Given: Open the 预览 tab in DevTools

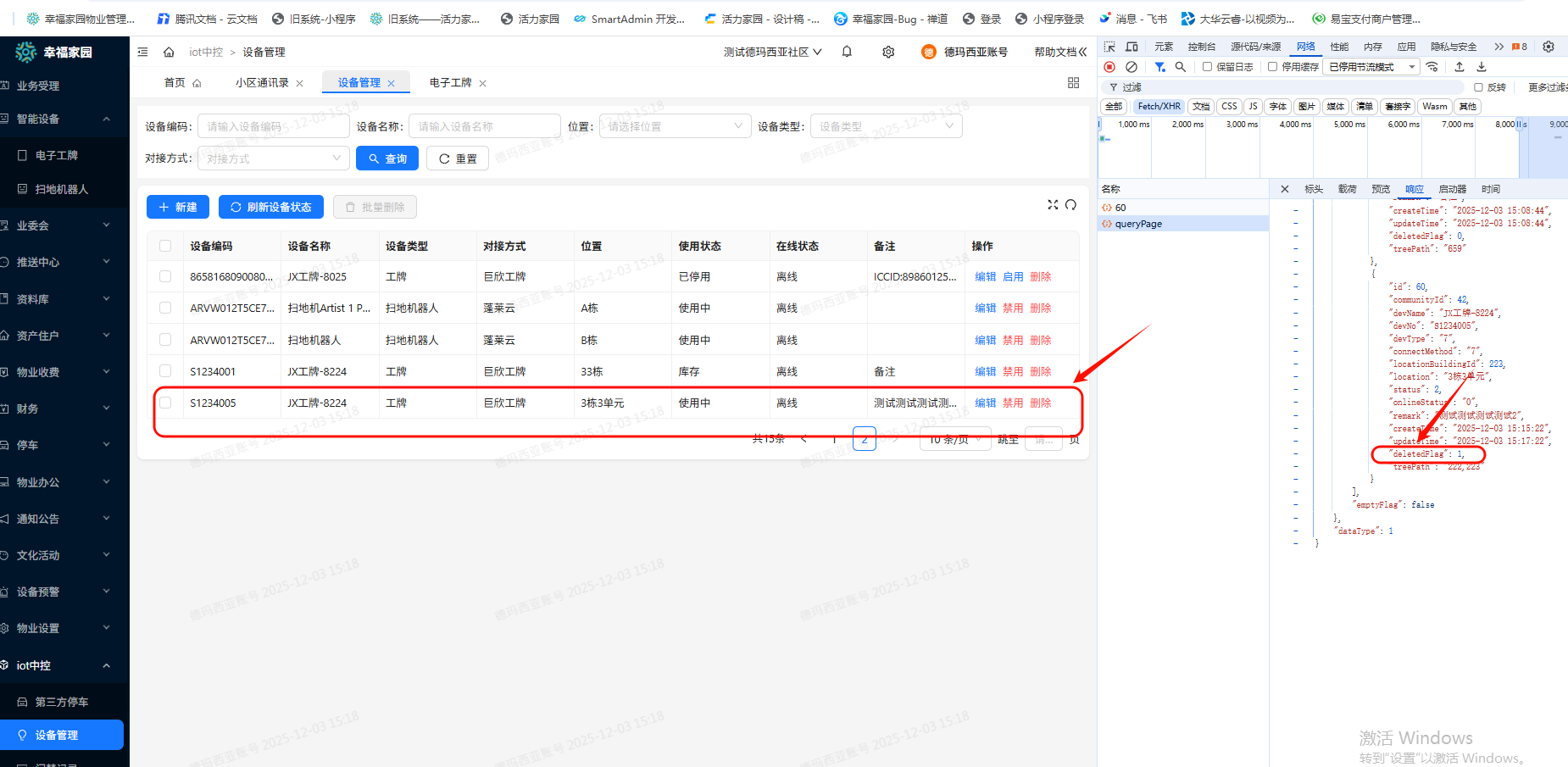Looking at the screenshot, I should click(x=1381, y=189).
